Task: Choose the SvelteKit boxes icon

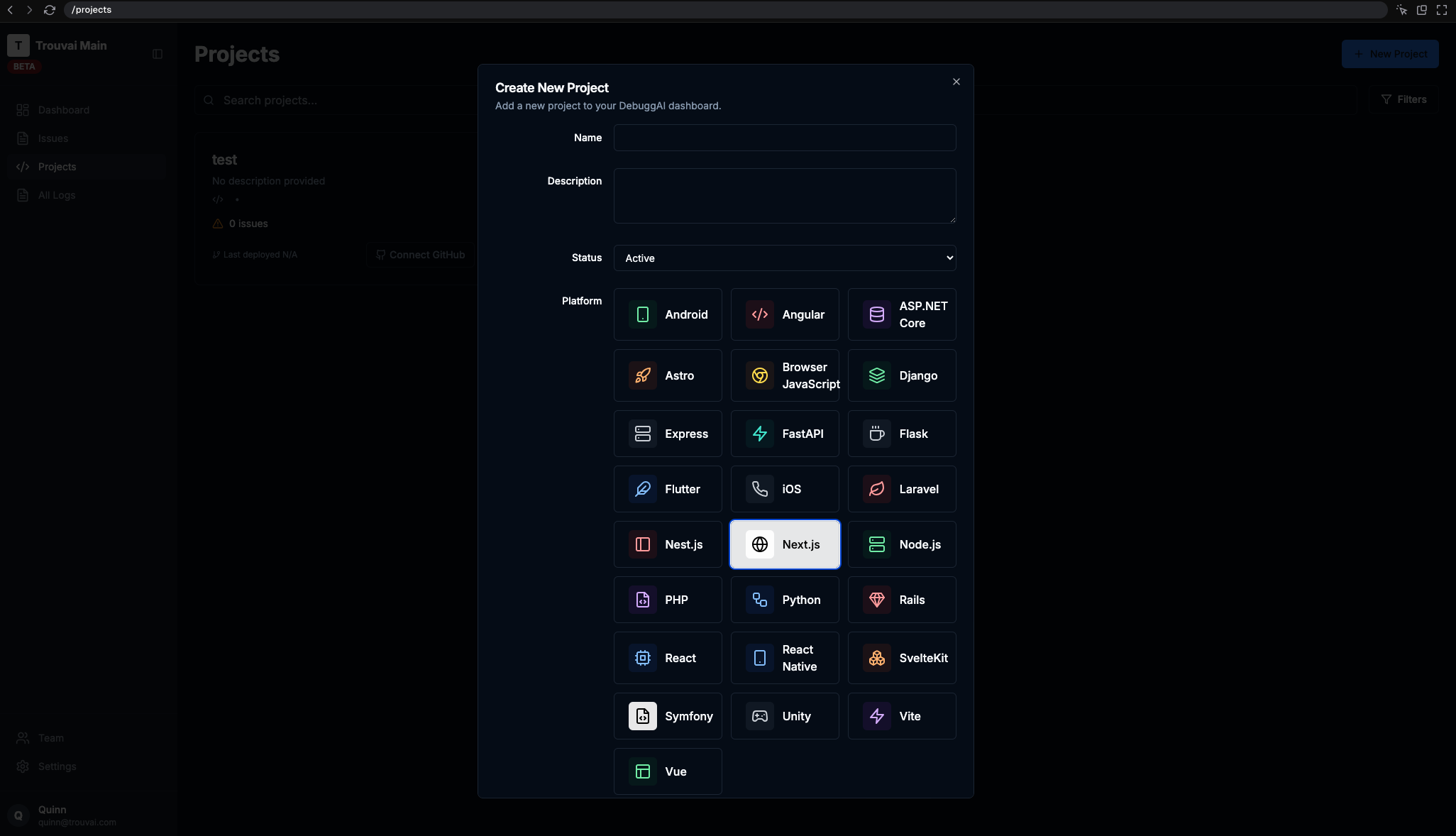Action: coord(876,658)
